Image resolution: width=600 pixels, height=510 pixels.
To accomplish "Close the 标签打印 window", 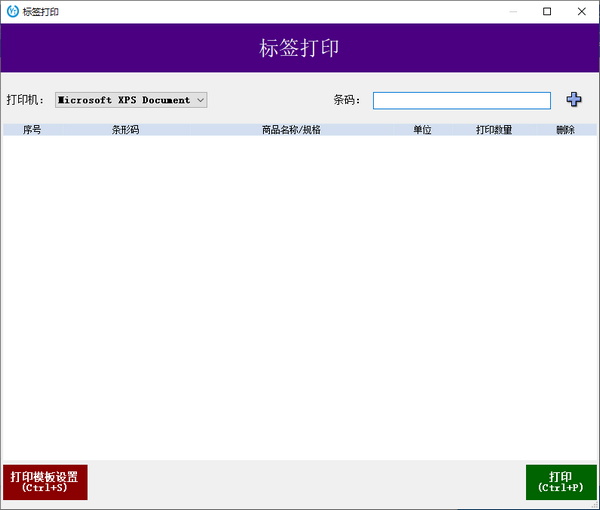I will point(582,11).
